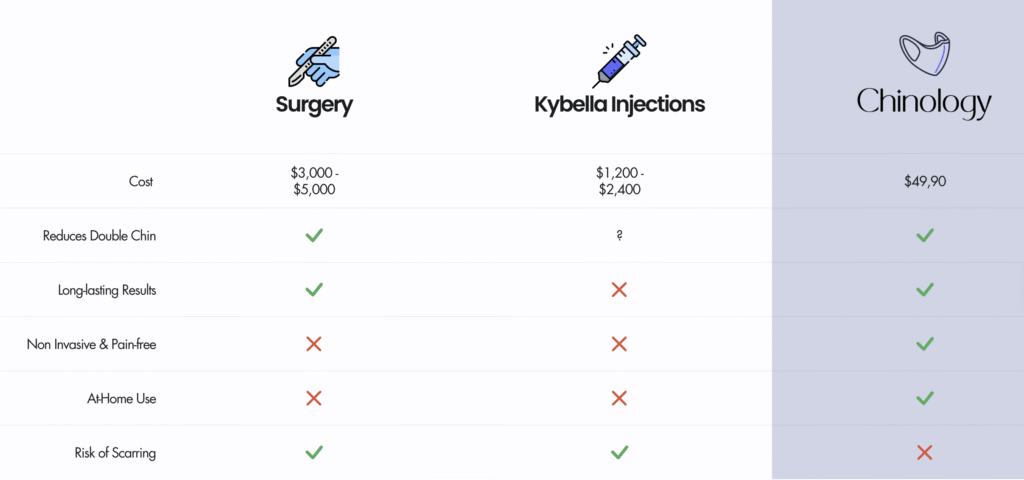Click the red X for Surgery At-Home Use

314,398
